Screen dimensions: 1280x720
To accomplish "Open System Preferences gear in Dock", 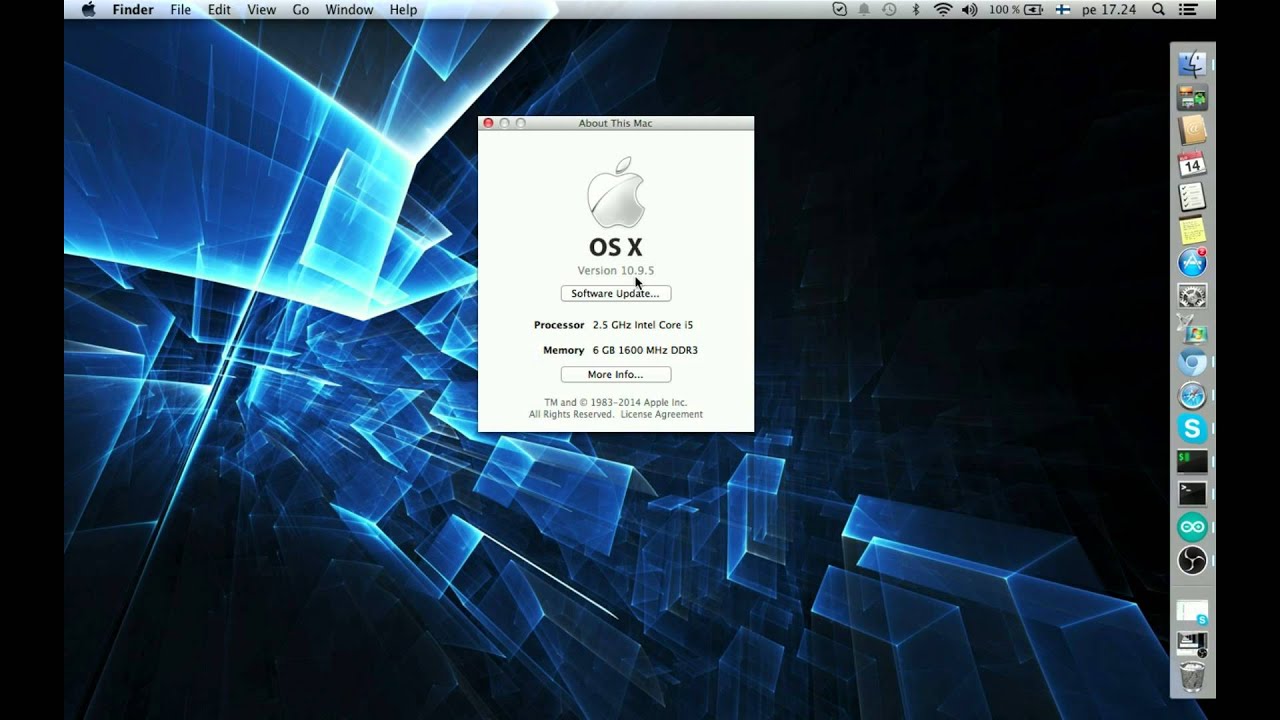I will pos(1192,296).
